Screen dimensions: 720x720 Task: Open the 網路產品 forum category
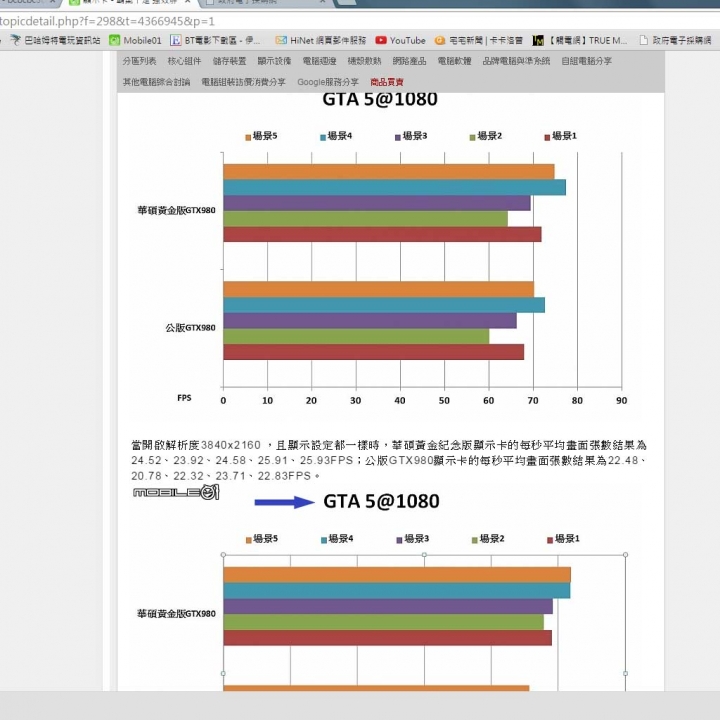pyautogui.click(x=409, y=61)
